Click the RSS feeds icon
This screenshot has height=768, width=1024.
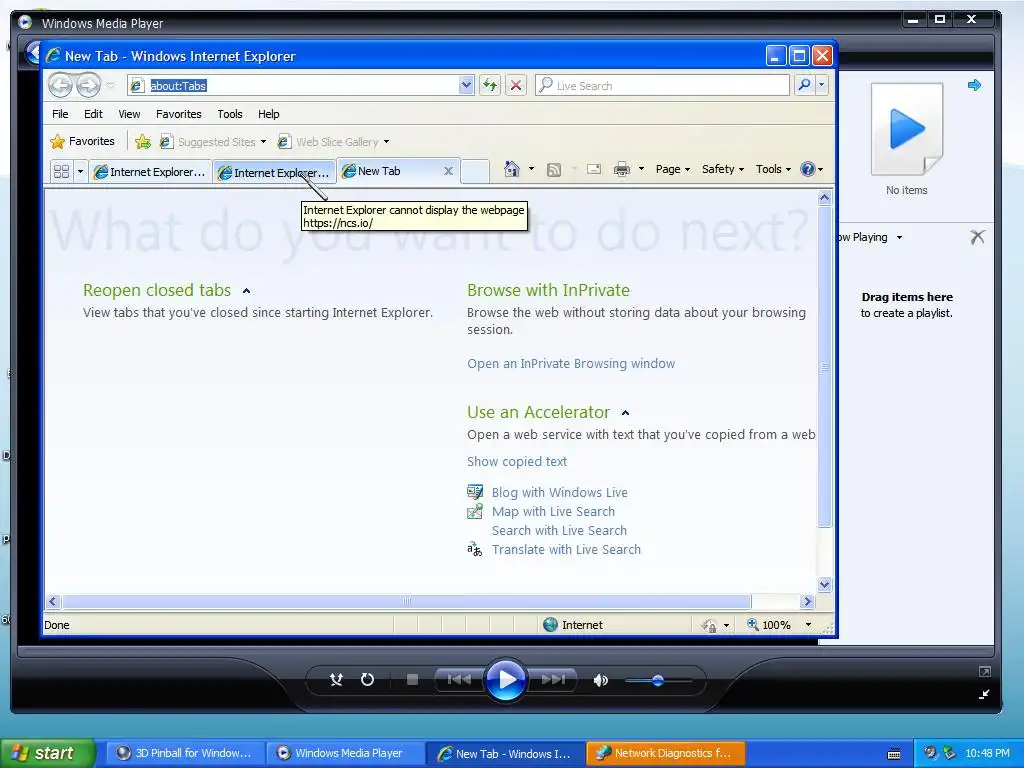[x=554, y=170]
